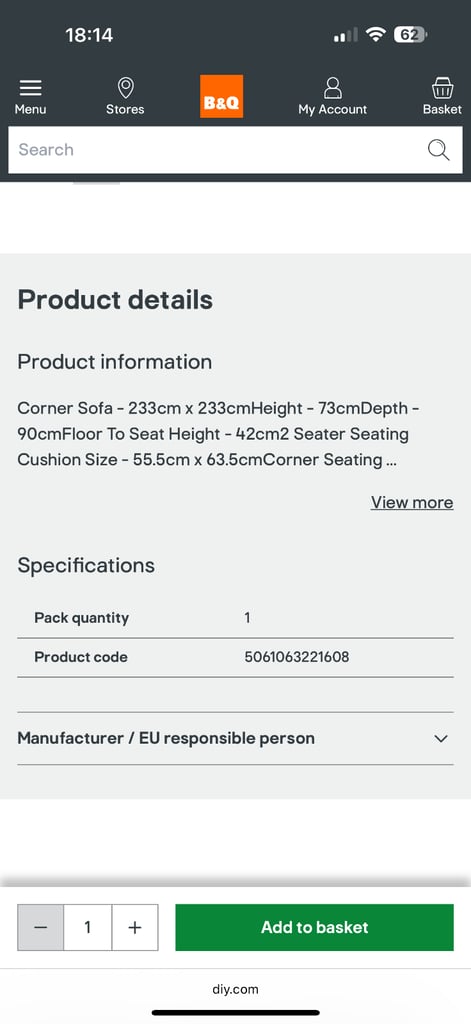Tap the 18:14 clock in status bar
Screen dimensions: 471x1024
point(89,35)
